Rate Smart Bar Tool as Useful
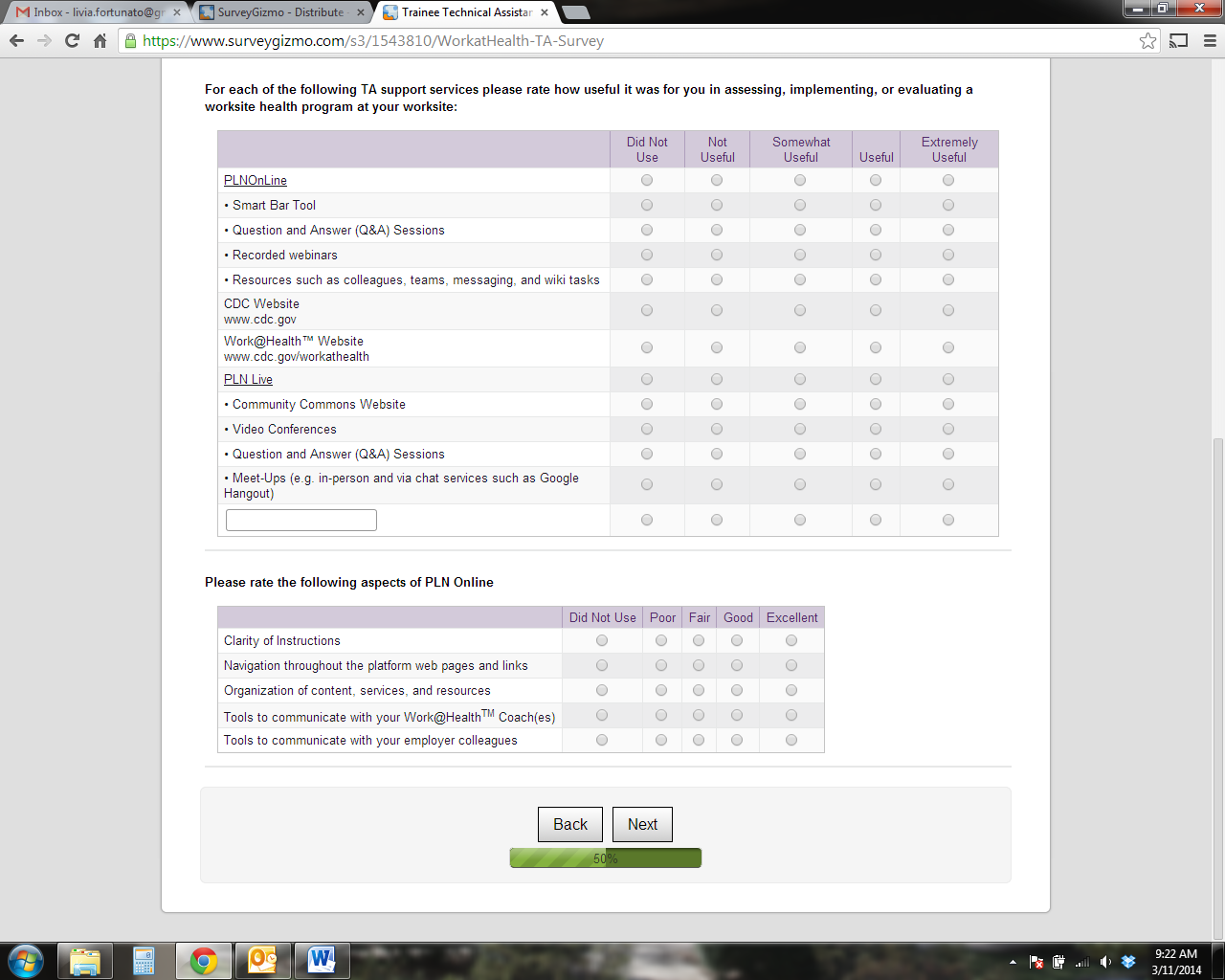Screen dimensions: 1225x980 (876, 205)
